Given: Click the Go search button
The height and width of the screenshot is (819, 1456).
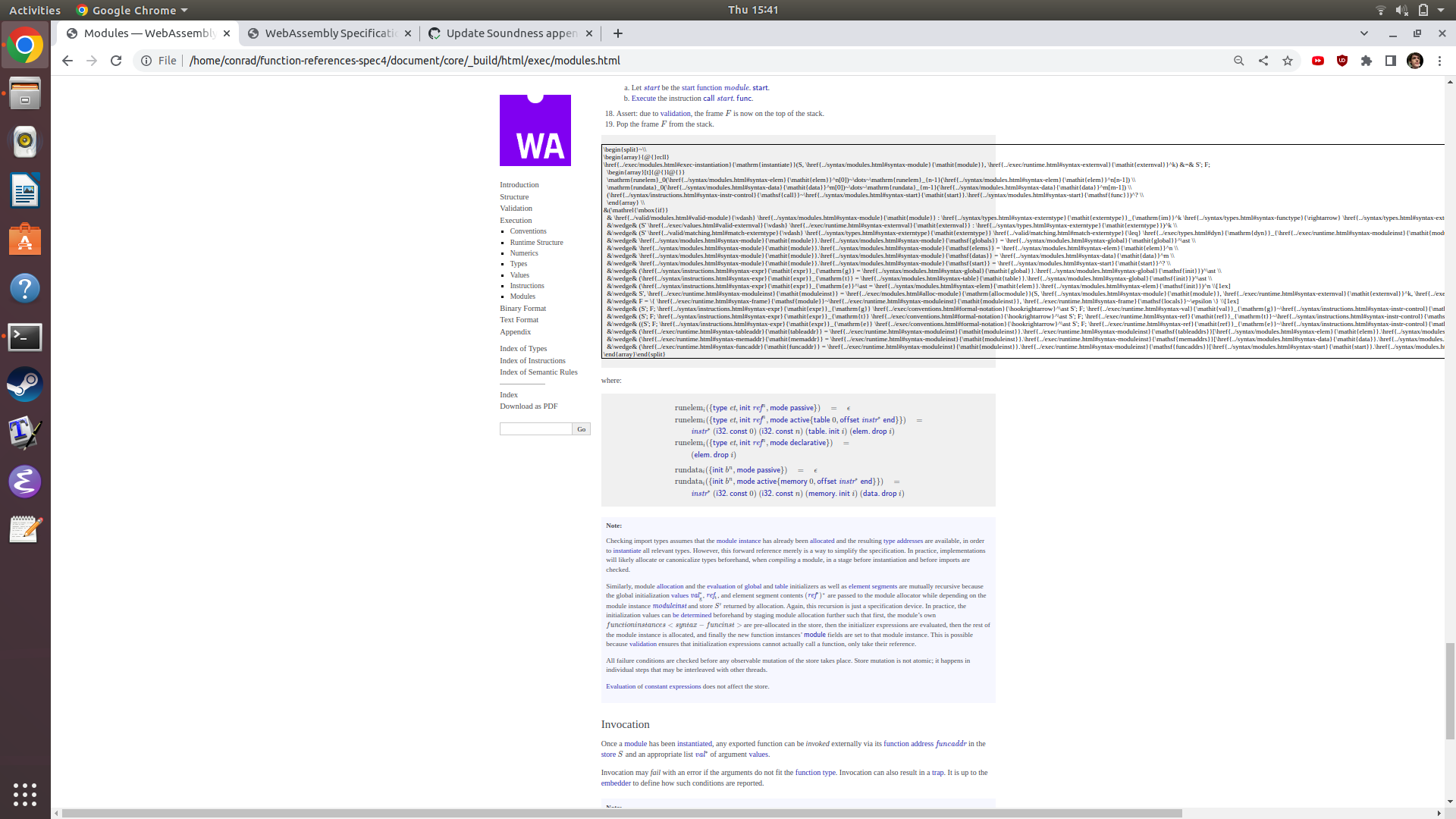Looking at the screenshot, I should click(581, 428).
